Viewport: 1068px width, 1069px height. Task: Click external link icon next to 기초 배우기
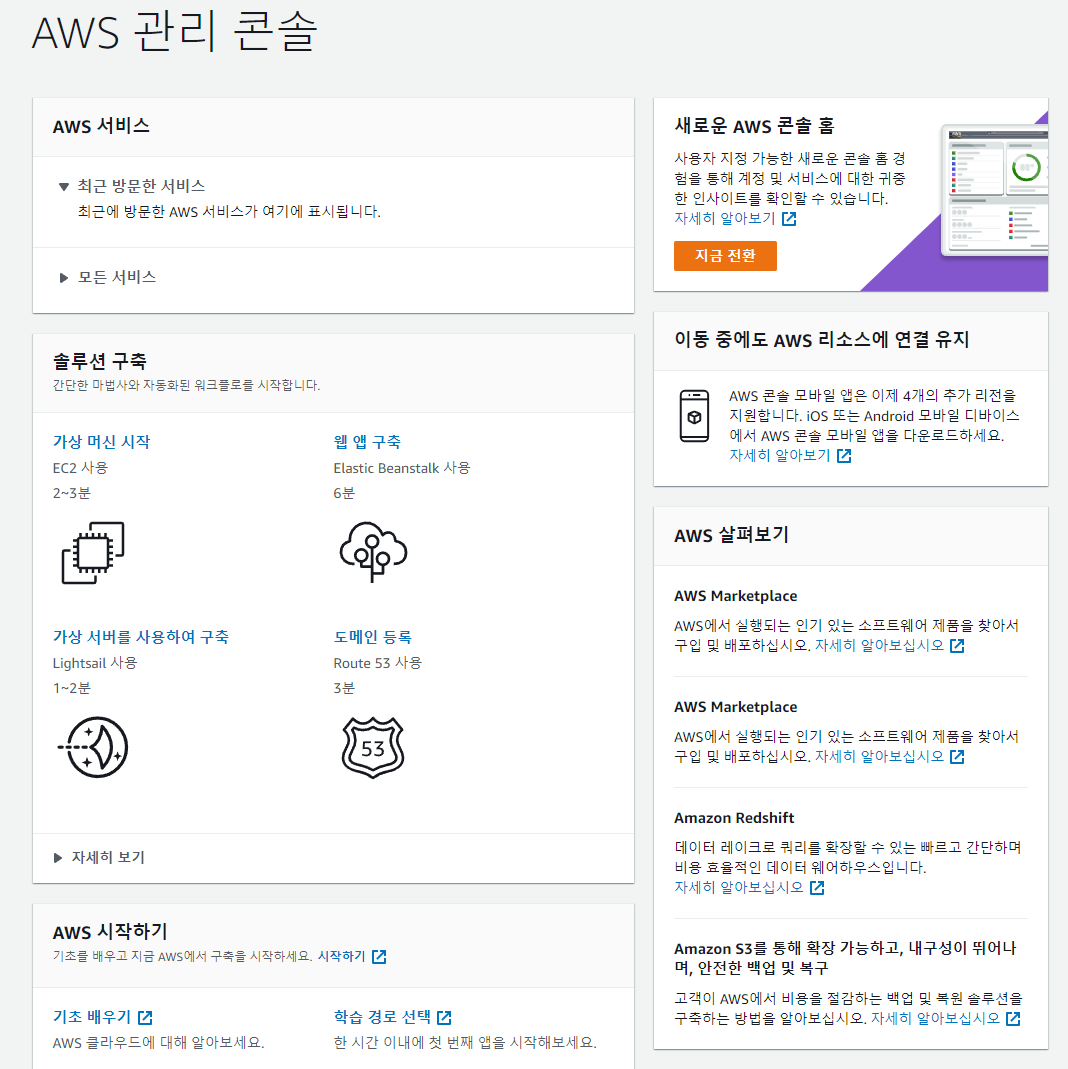click(x=145, y=1018)
